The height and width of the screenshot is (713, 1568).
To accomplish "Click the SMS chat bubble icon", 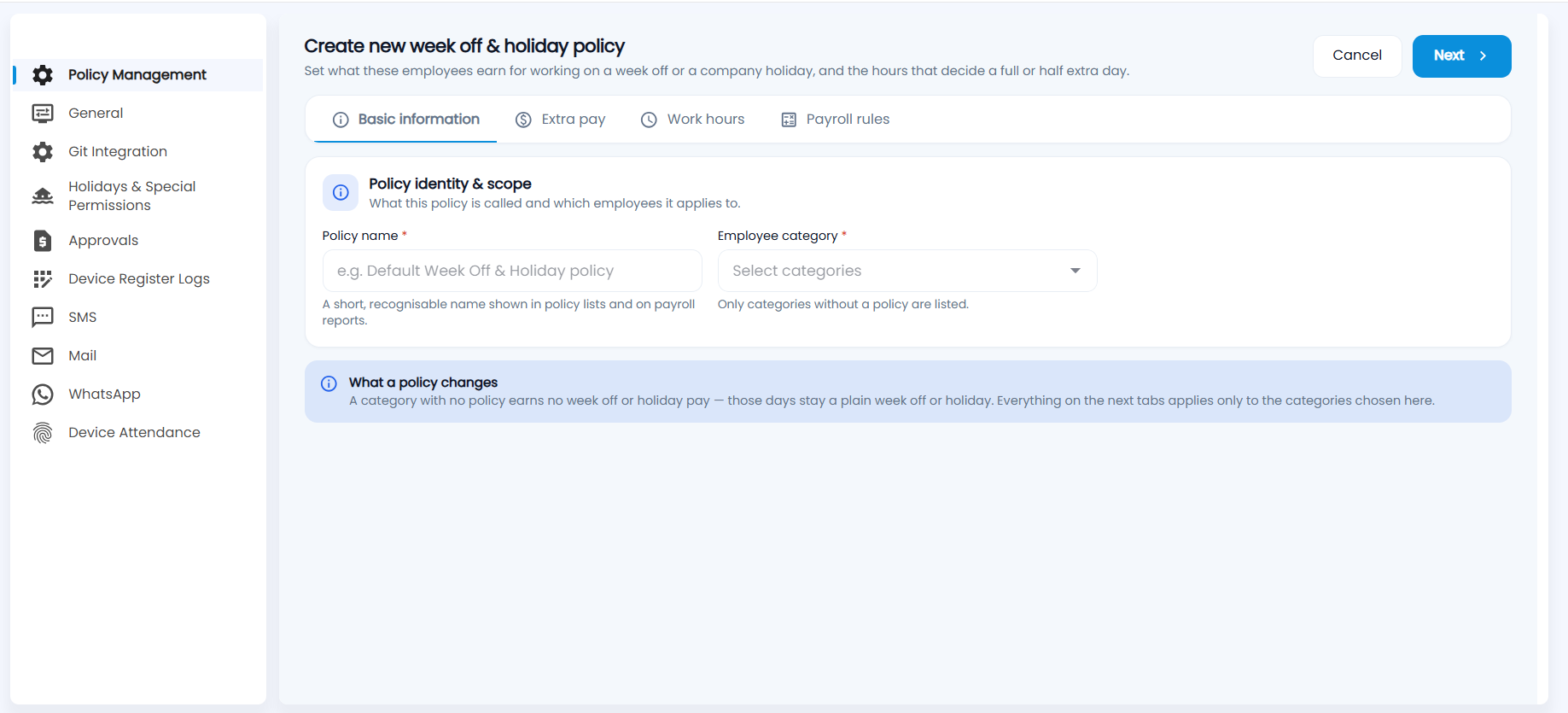I will pos(43,318).
